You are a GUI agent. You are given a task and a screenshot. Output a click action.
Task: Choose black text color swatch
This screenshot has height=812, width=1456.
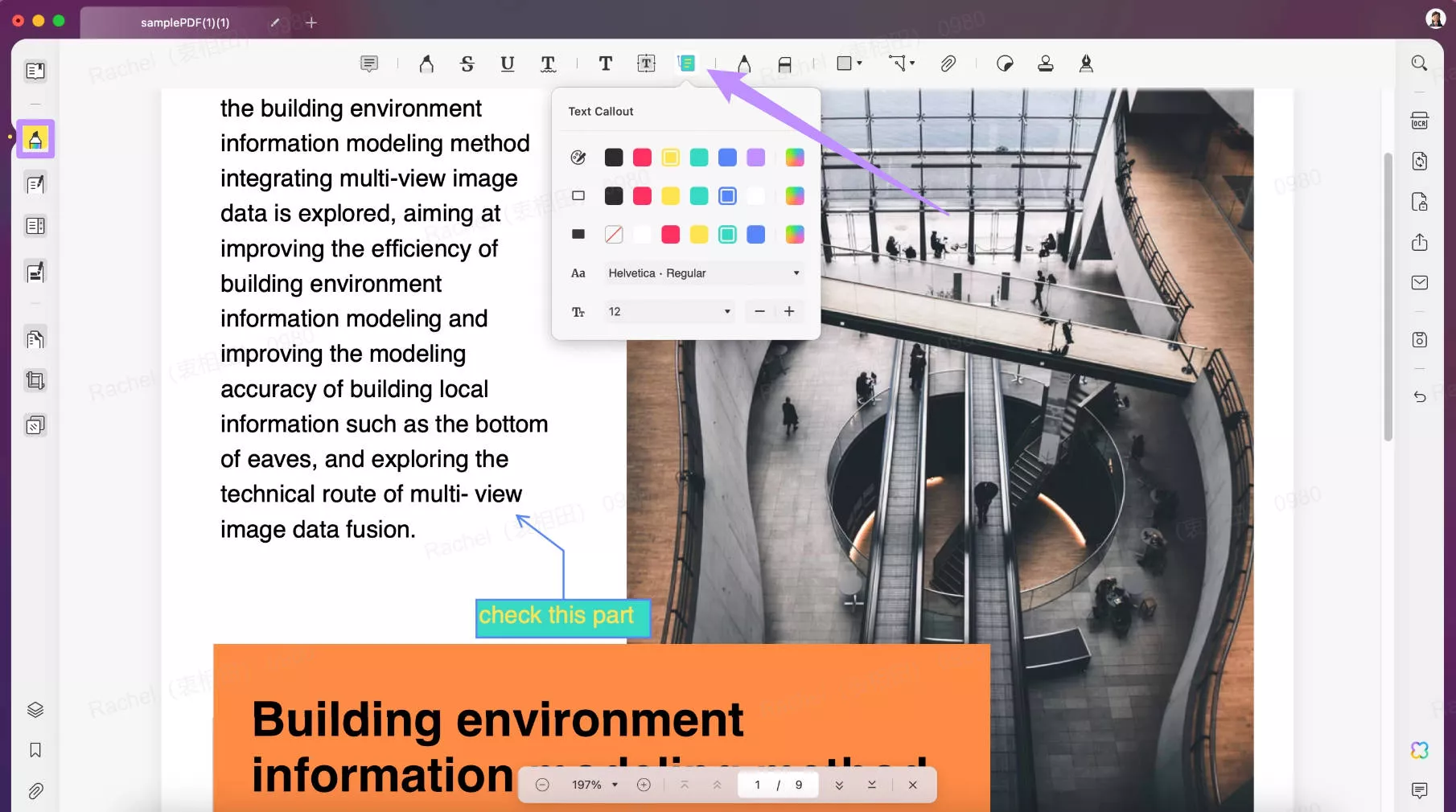(x=614, y=158)
